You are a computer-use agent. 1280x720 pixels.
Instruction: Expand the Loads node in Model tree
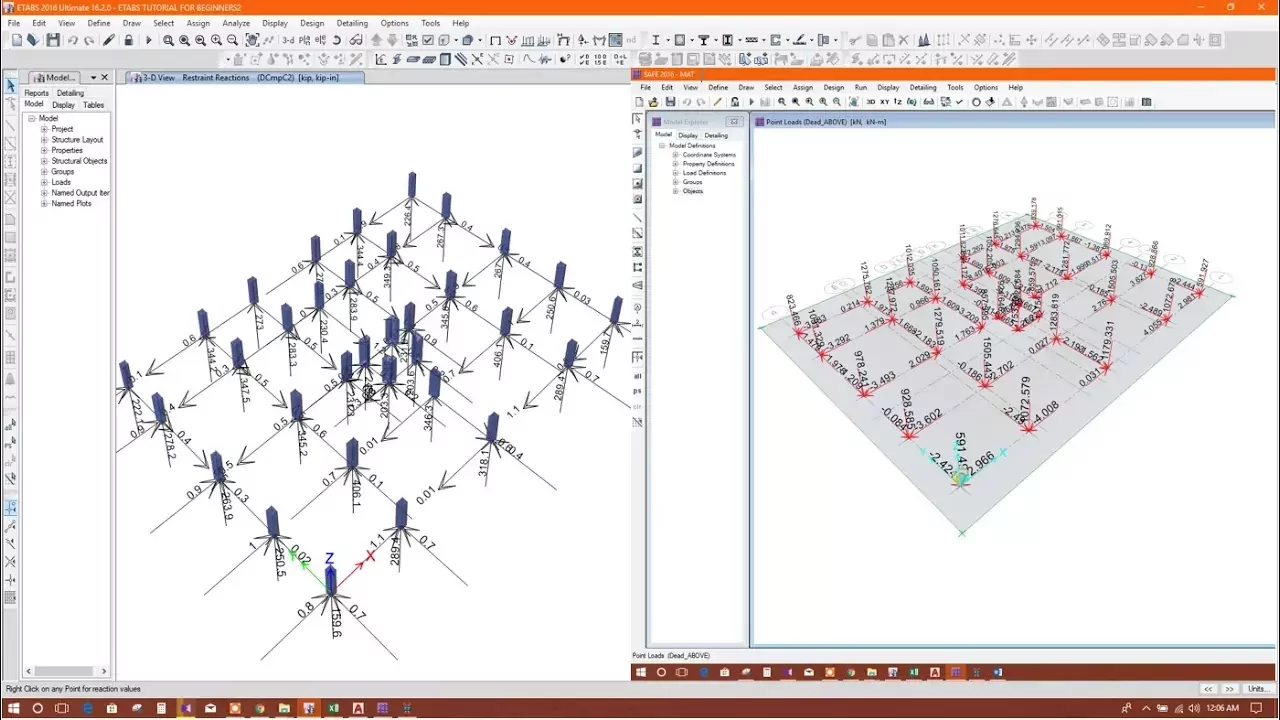tap(44, 182)
